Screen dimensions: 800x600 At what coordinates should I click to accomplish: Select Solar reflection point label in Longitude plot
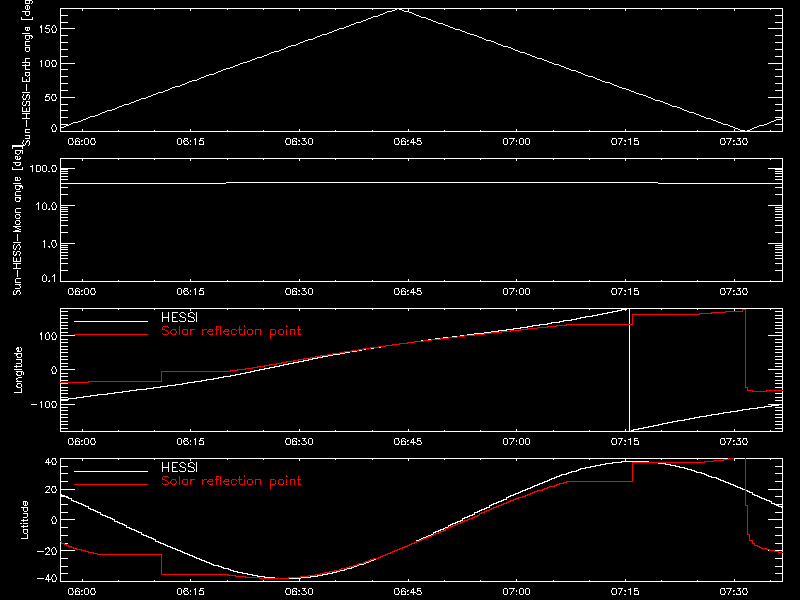point(231,331)
